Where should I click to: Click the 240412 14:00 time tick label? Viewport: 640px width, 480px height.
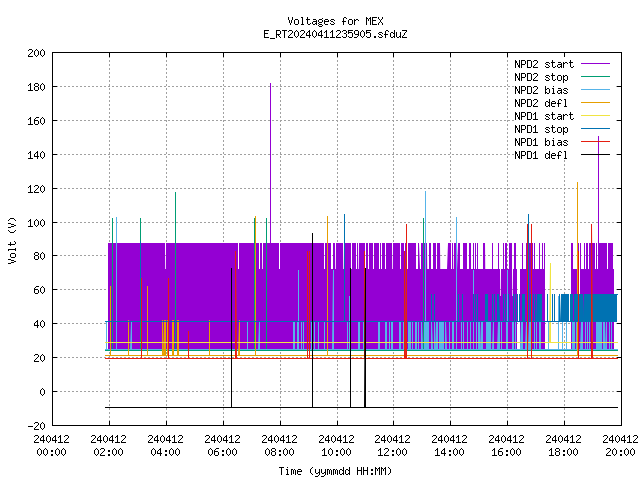click(x=449, y=446)
